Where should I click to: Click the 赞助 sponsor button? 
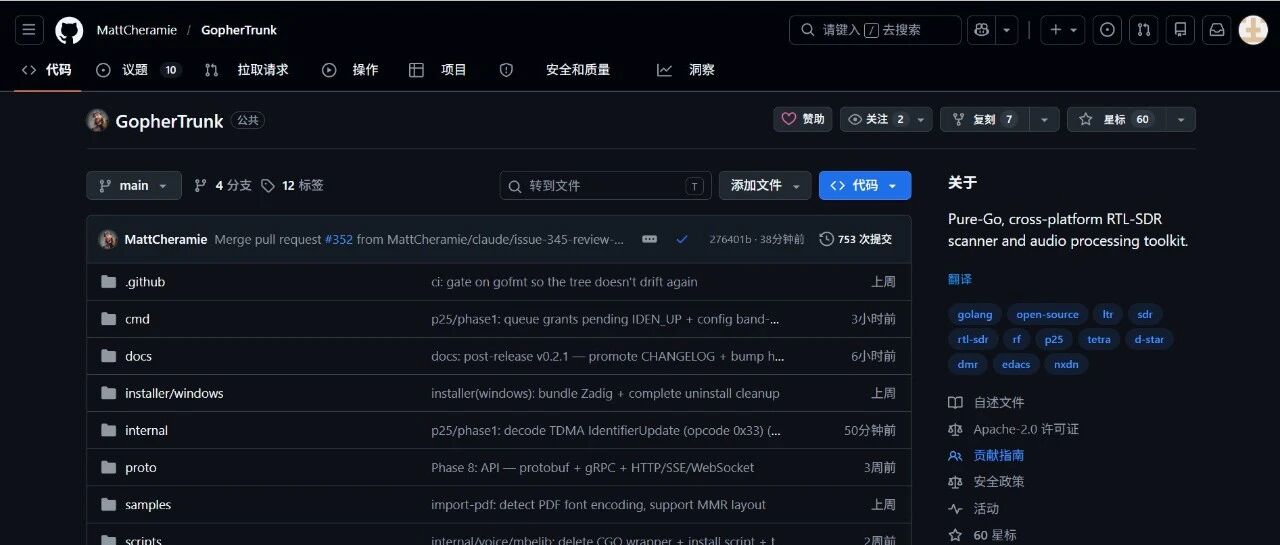coord(803,119)
